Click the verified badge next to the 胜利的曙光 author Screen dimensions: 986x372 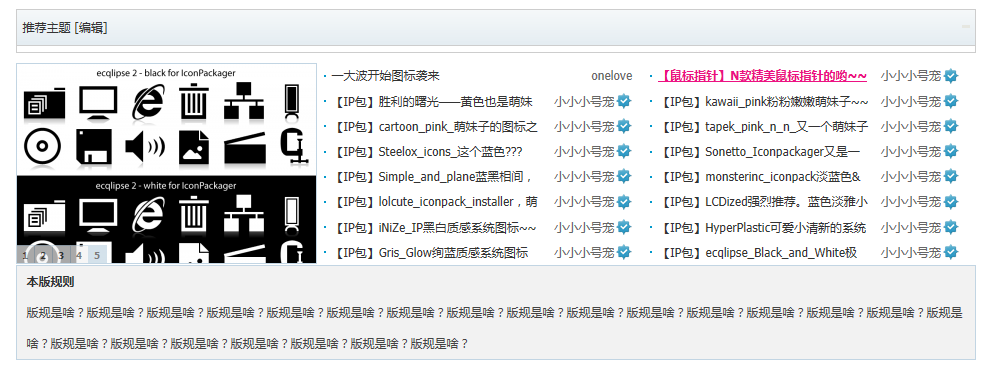(x=624, y=101)
